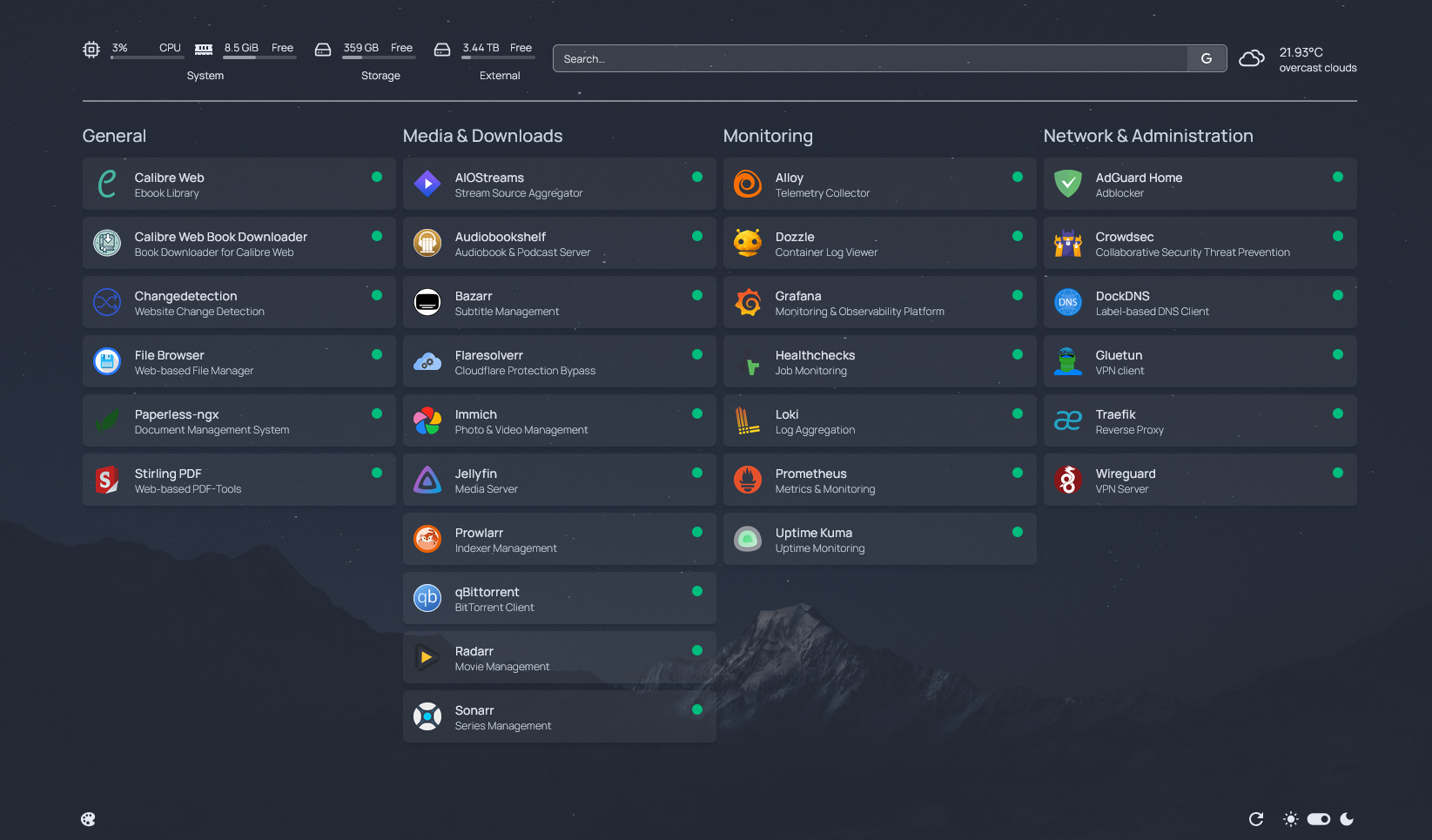Click the Flaresolverr cloud icon
Image resolution: width=1432 pixels, height=840 pixels.
pos(427,361)
